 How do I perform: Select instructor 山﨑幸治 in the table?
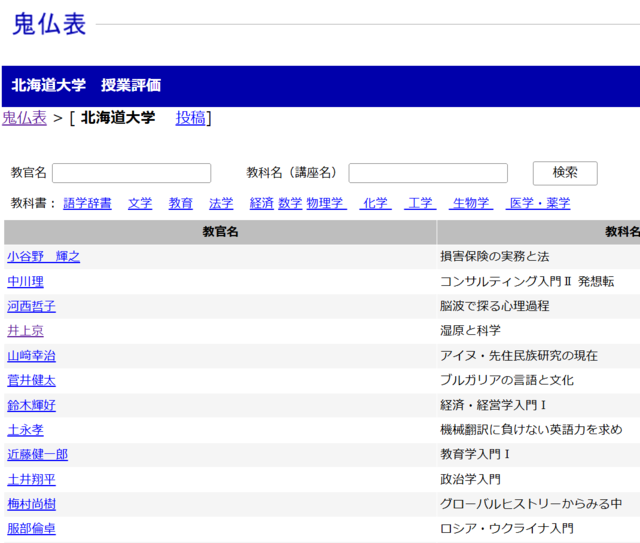pyautogui.click(x=31, y=356)
